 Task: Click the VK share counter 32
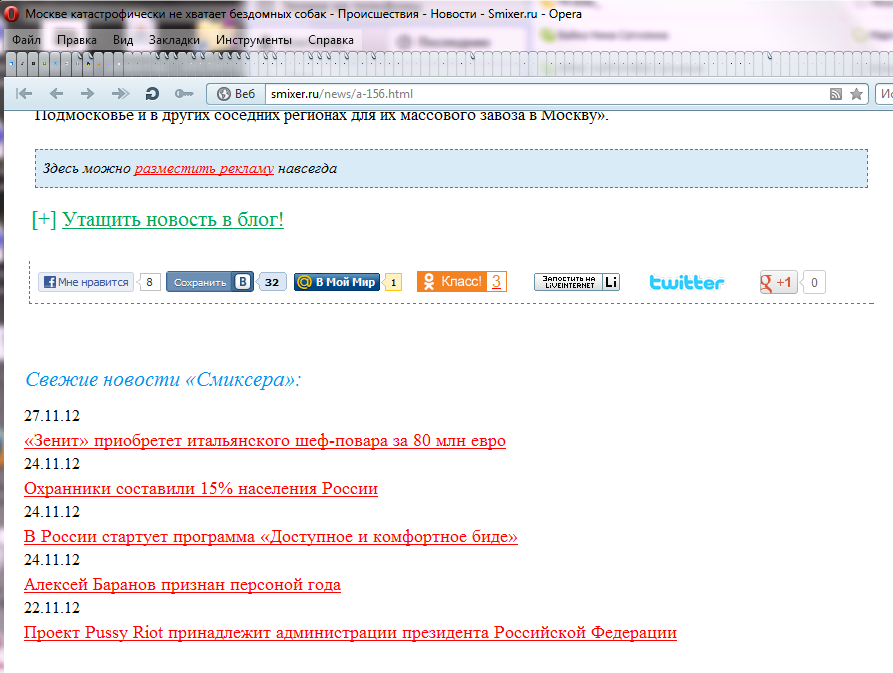[x=272, y=282]
